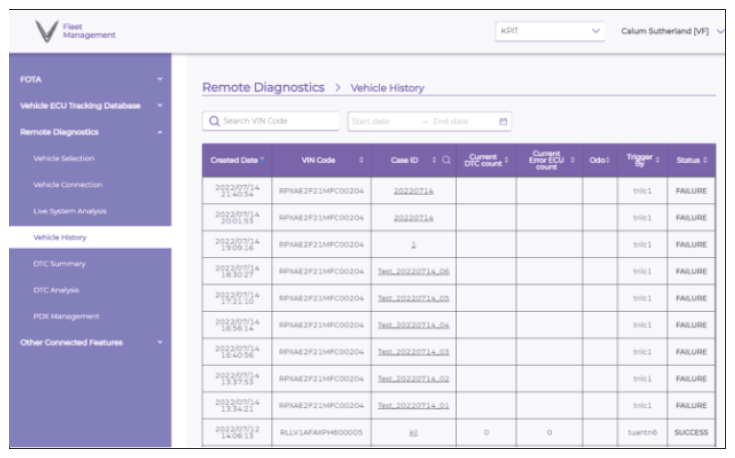The height and width of the screenshot is (458, 735).
Task: Open case link Test_20220714_06
Action: [x=413, y=270]
